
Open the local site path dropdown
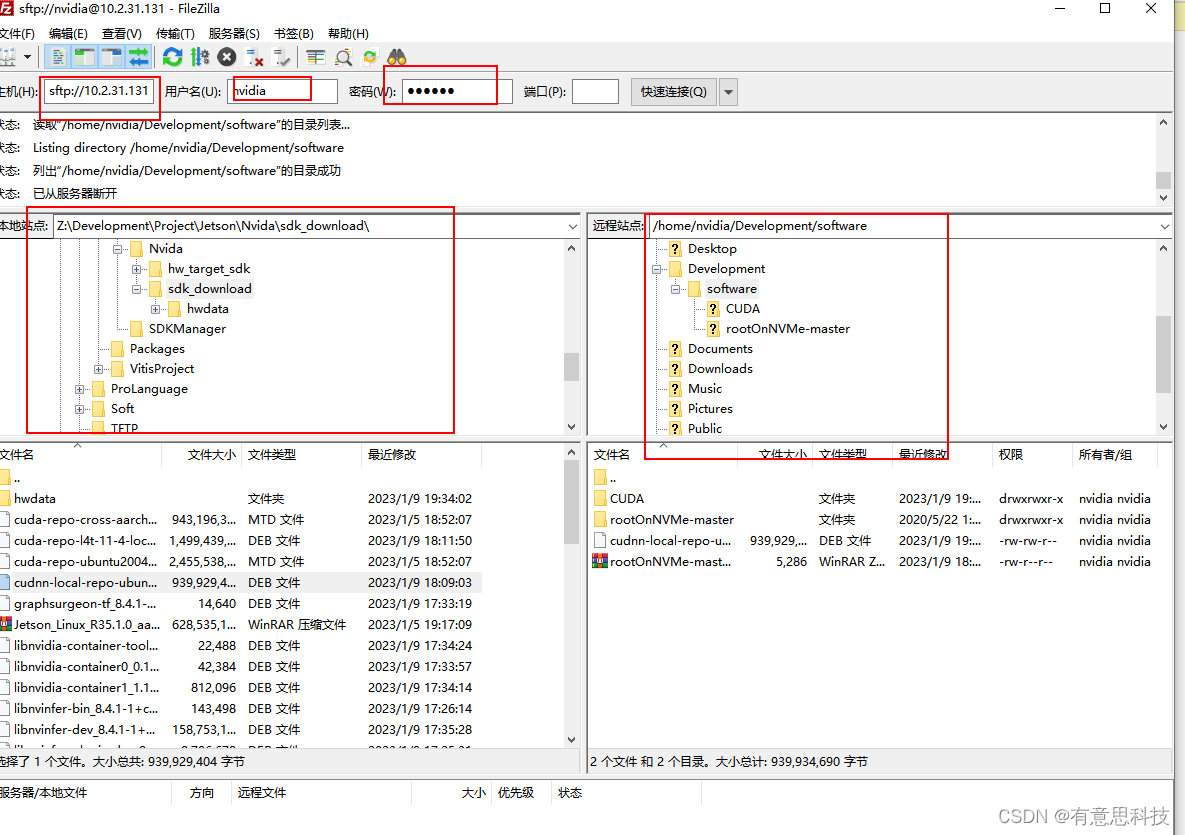point(572,226)
